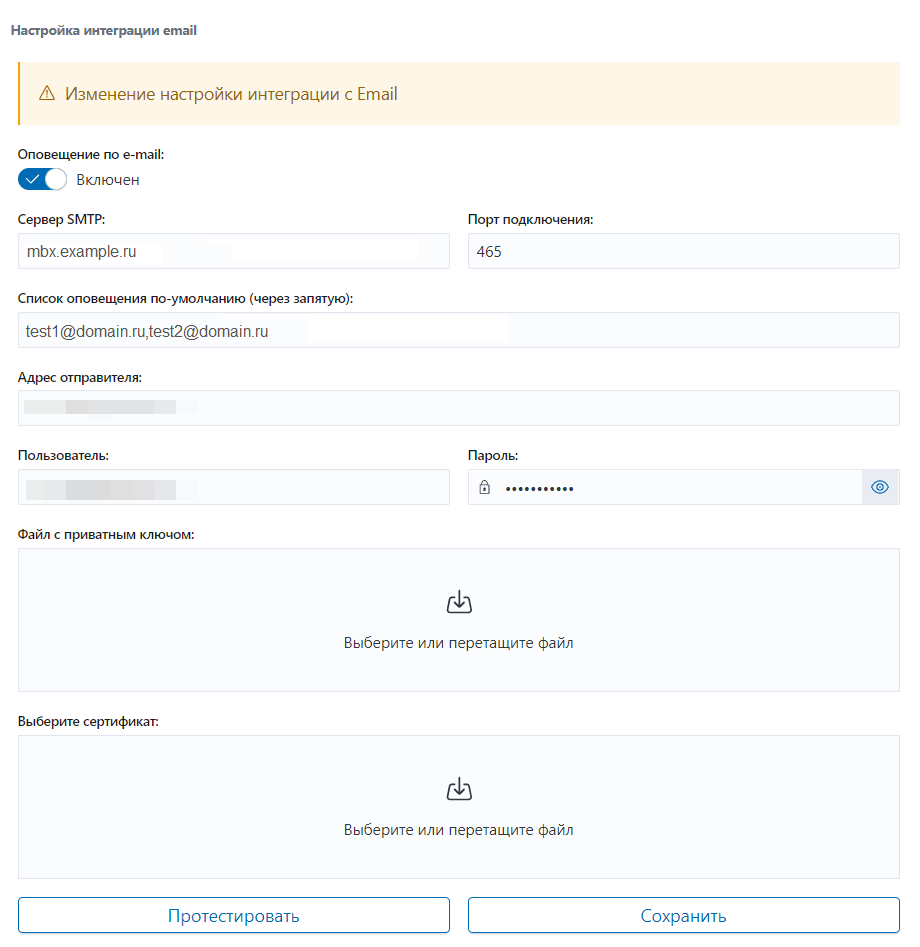Click the 'Пароль:' field label

click(493, 455)
